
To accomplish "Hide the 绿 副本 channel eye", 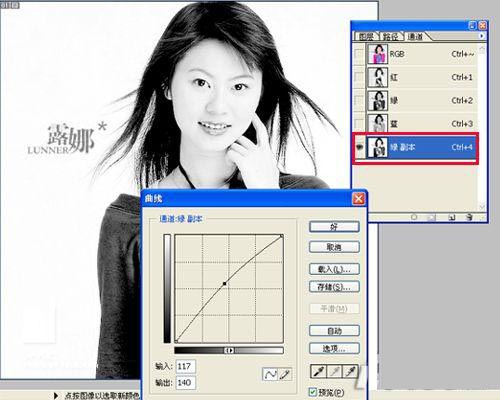I will pos(360,147).
